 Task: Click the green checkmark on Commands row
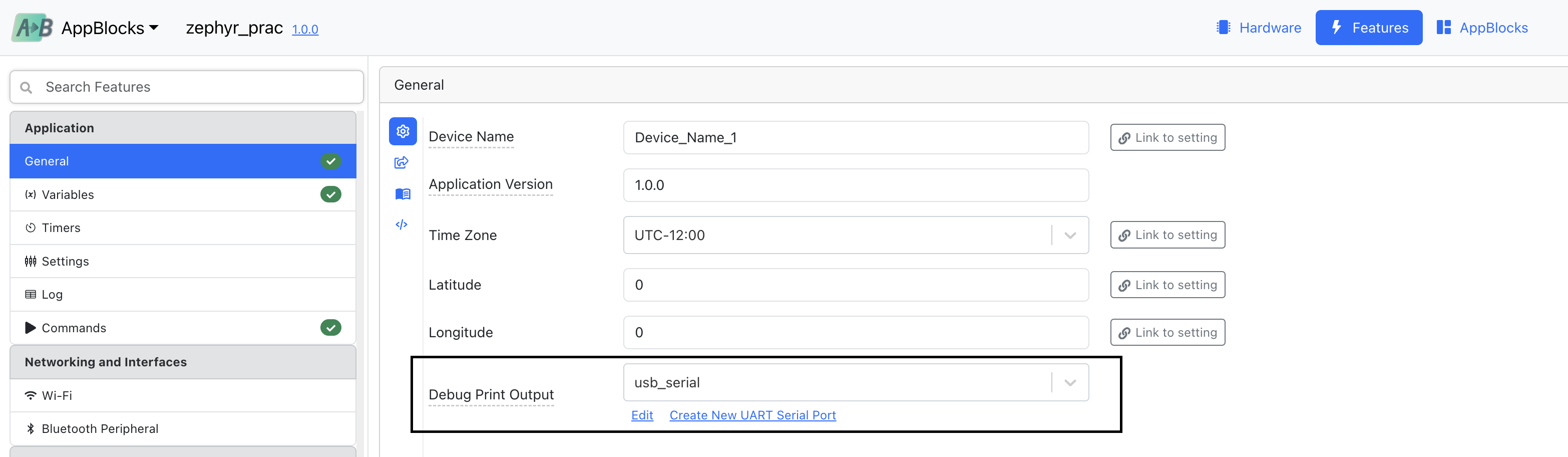[x=330, y=328]
